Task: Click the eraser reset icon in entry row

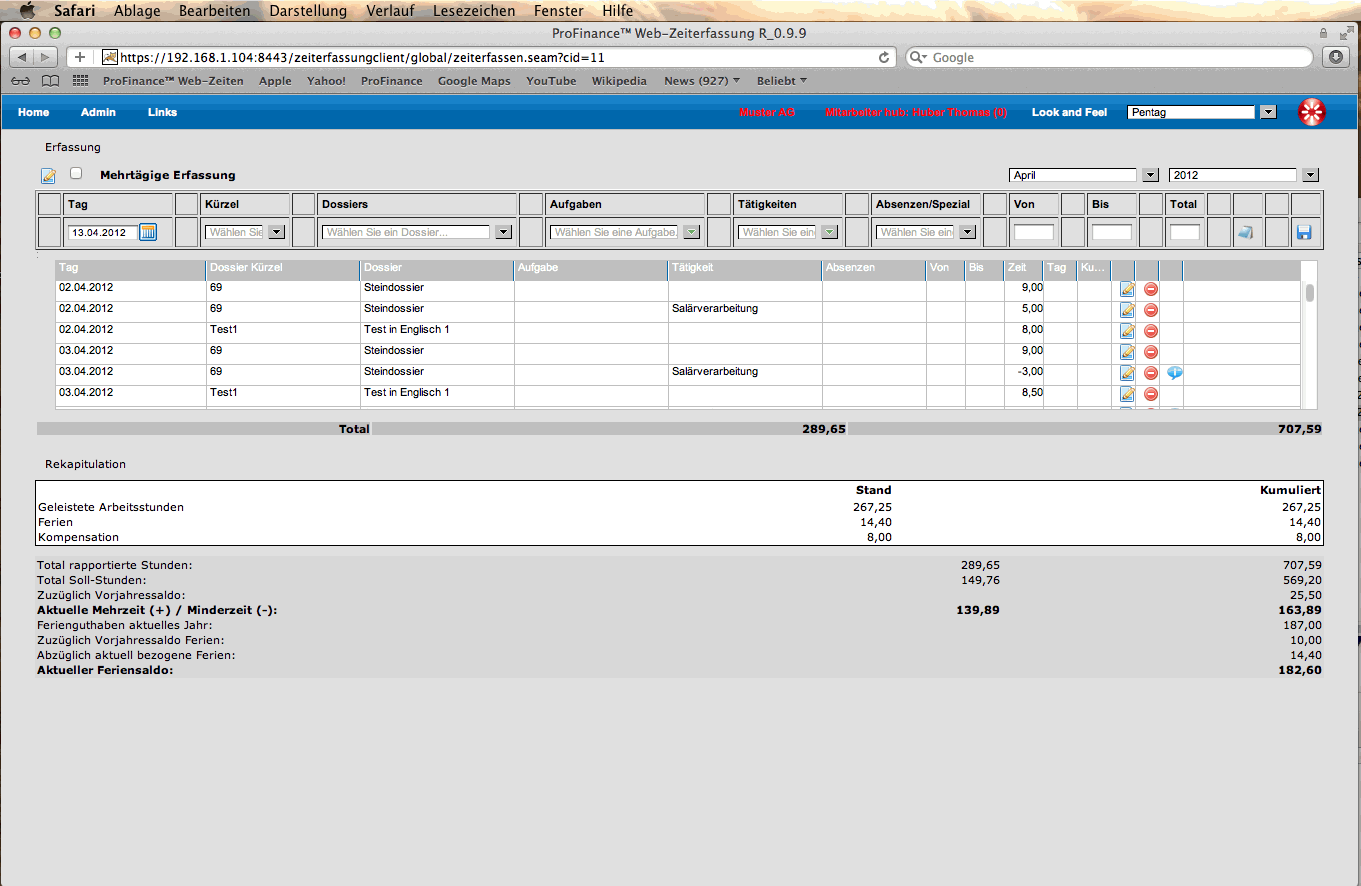Action: click(x=1245, y=232)
